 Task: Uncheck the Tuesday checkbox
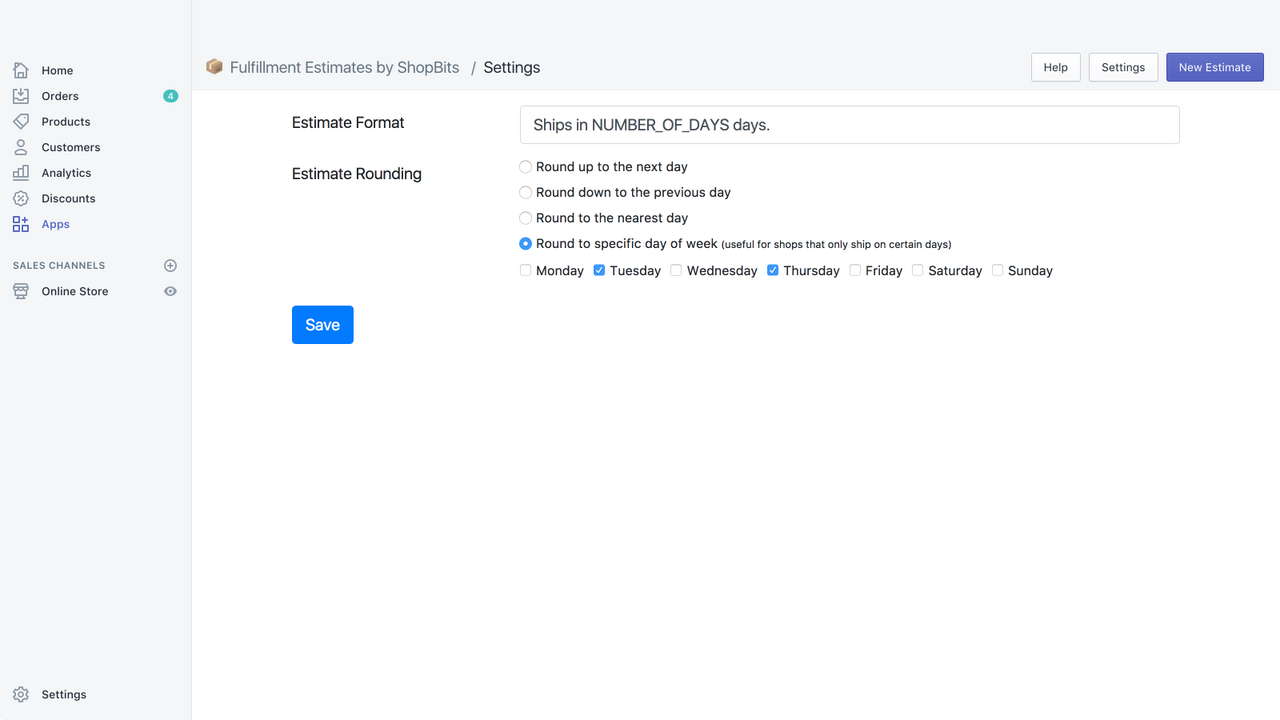(x=599, y=270)
